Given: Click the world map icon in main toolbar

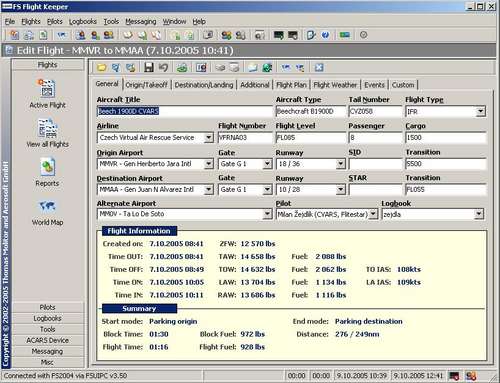Looking at the screenshot, I should [62, 35].
